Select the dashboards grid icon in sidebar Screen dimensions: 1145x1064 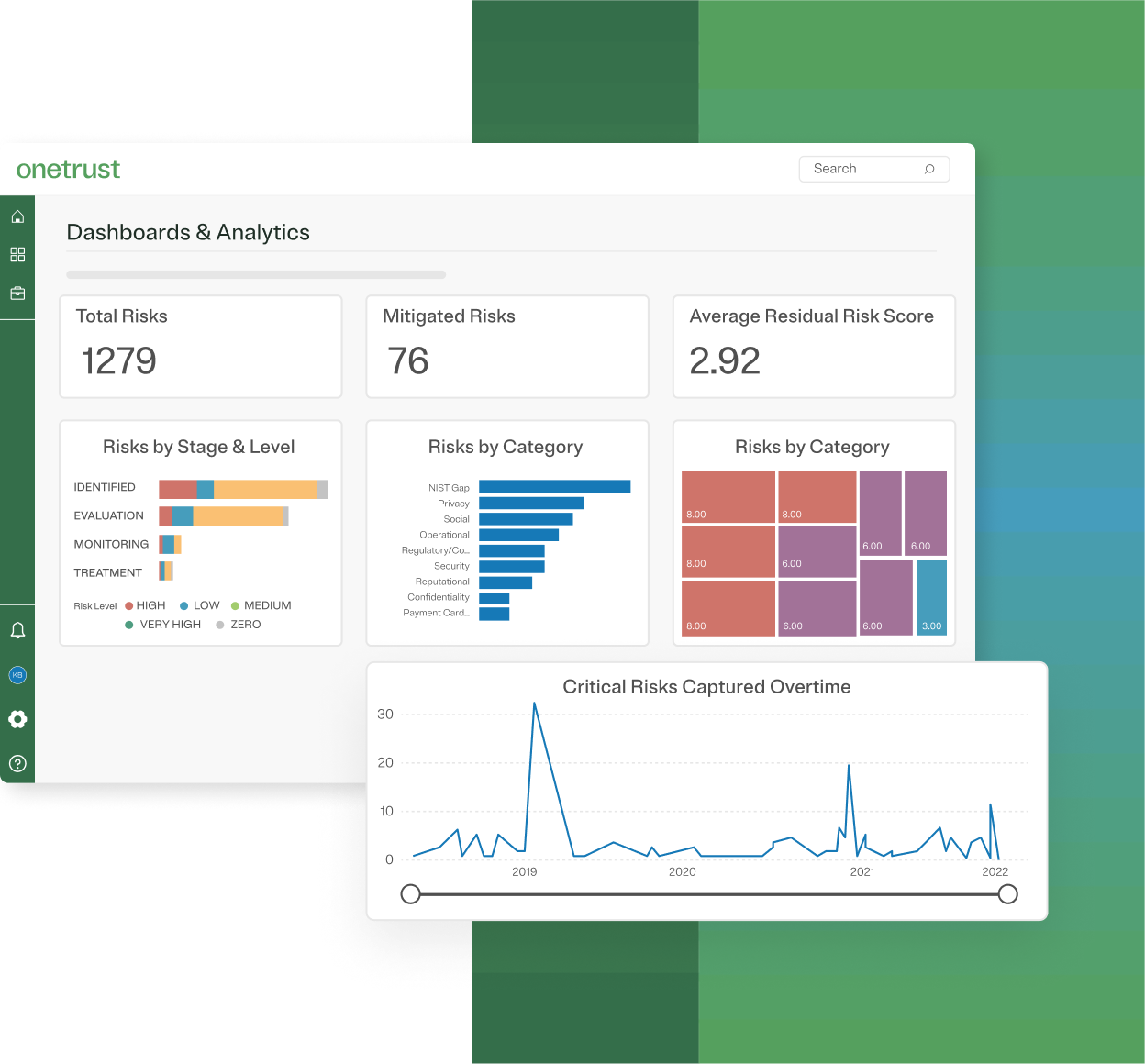(17, 254)
